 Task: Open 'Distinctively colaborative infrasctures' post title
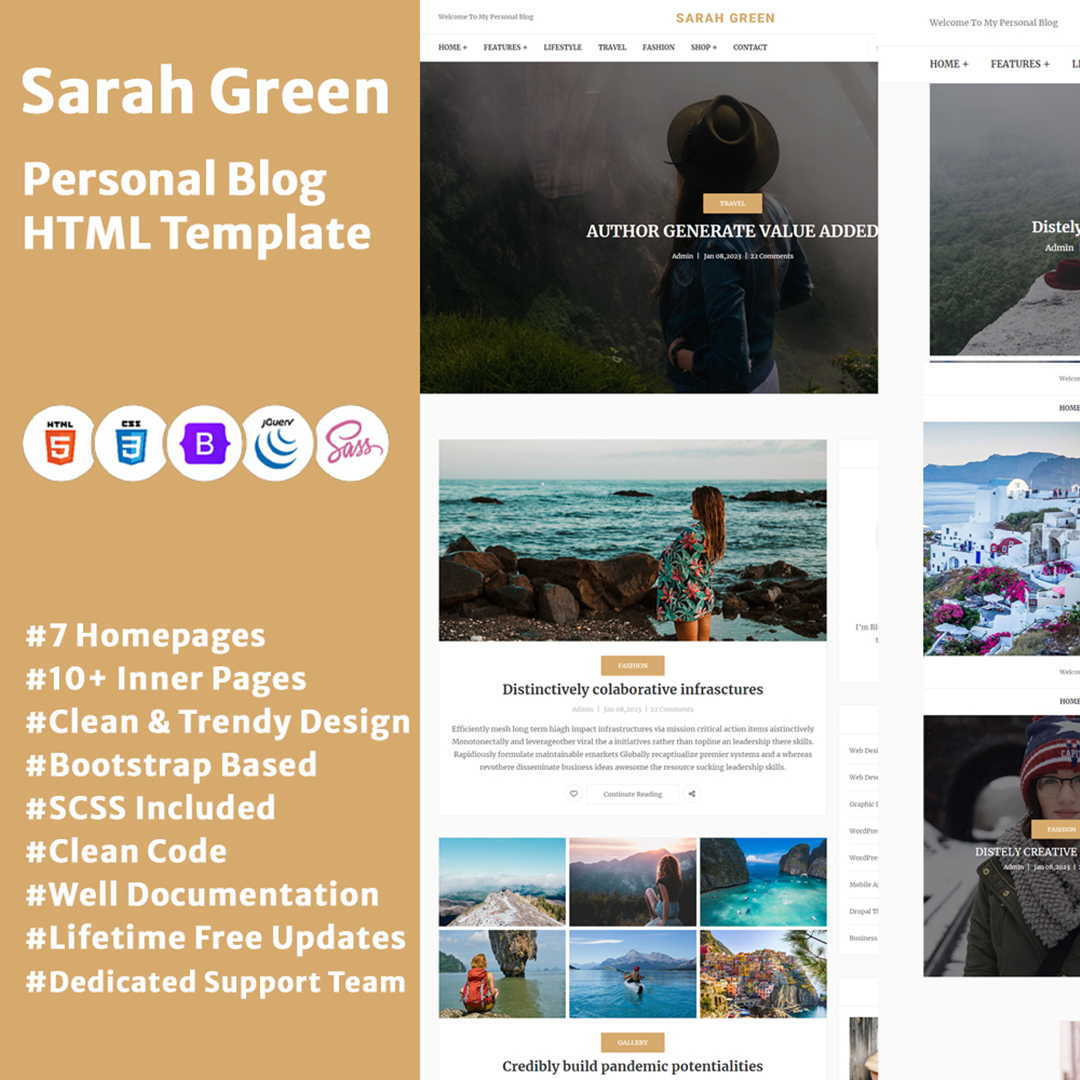point(632,689)
